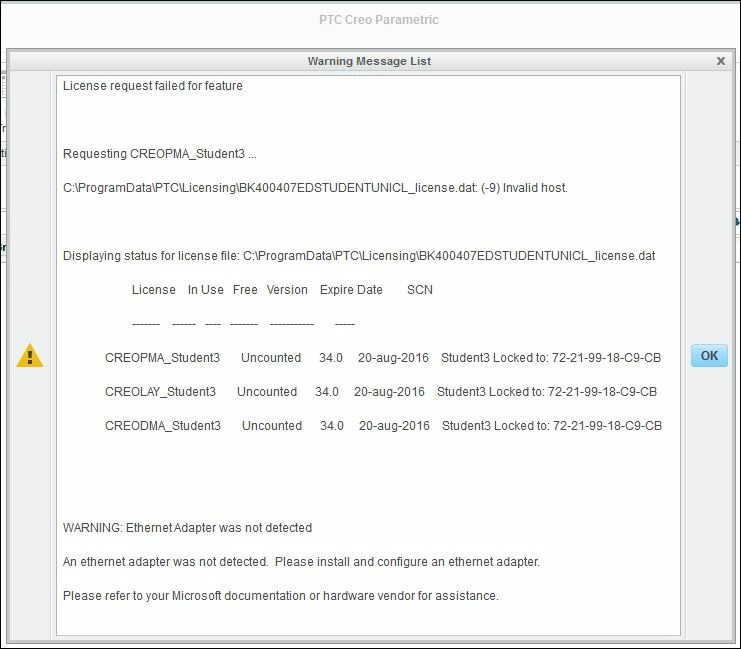Click 'WARNING: Ethernet Adapter was not detected'

point(188,528)
